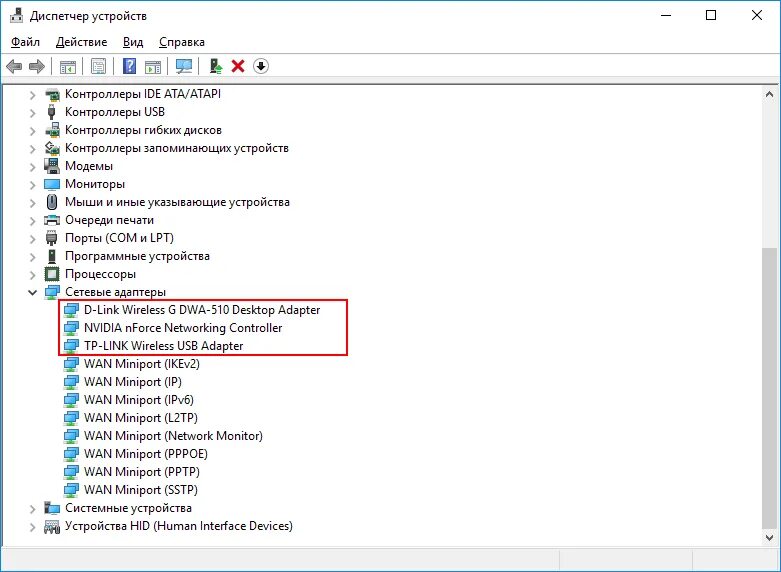Click the Сетевые адаптеры category label

tap(115, 292)
